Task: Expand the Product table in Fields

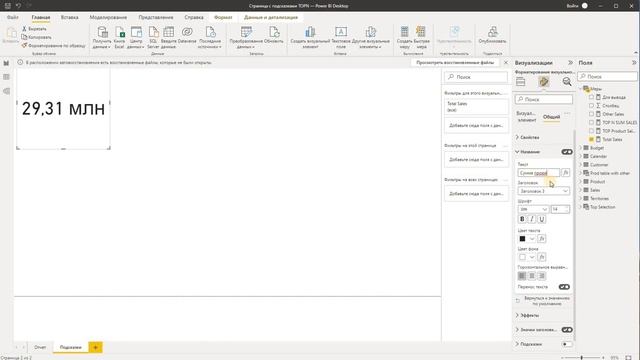Action: pyautogui.click(x=581, y=182)
